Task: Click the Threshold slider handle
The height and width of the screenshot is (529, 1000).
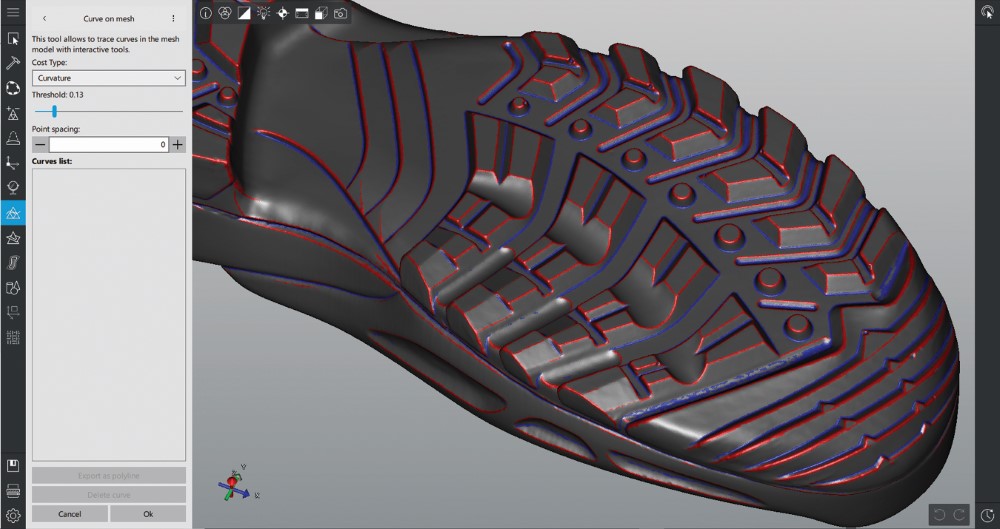Action: tap(54, 111)
